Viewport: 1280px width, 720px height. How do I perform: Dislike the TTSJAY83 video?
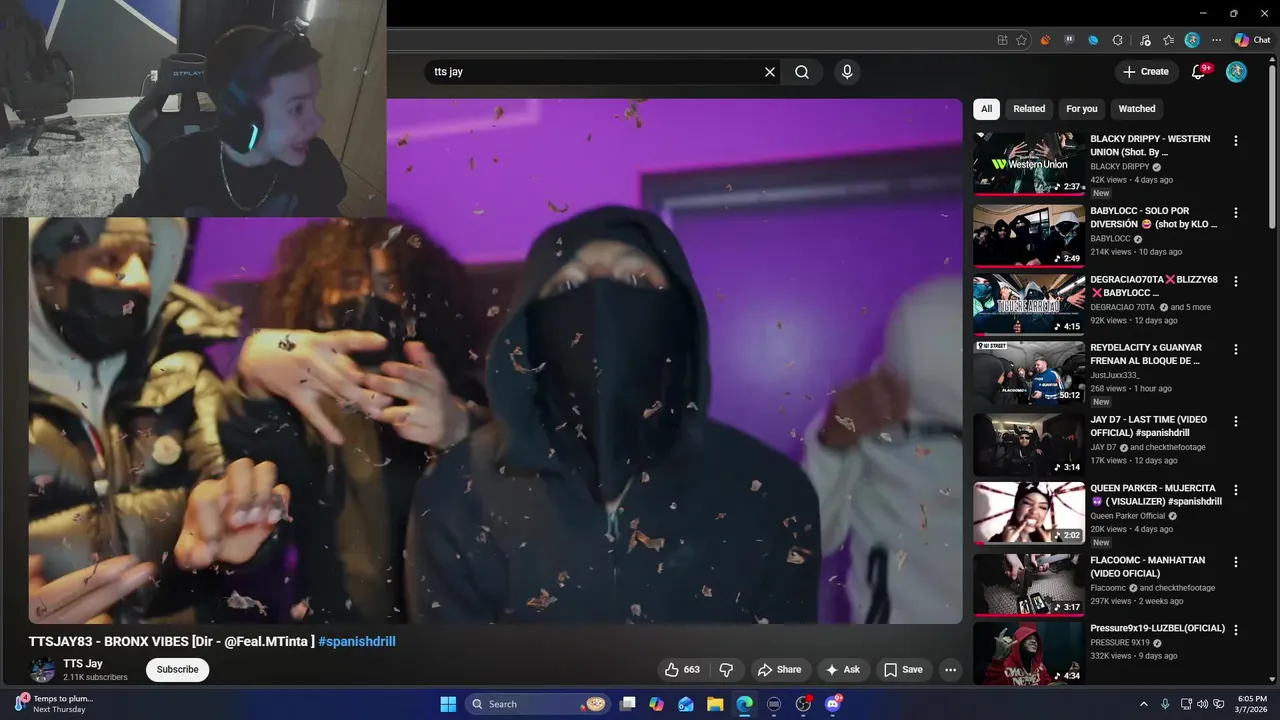[x=727, y=670]
